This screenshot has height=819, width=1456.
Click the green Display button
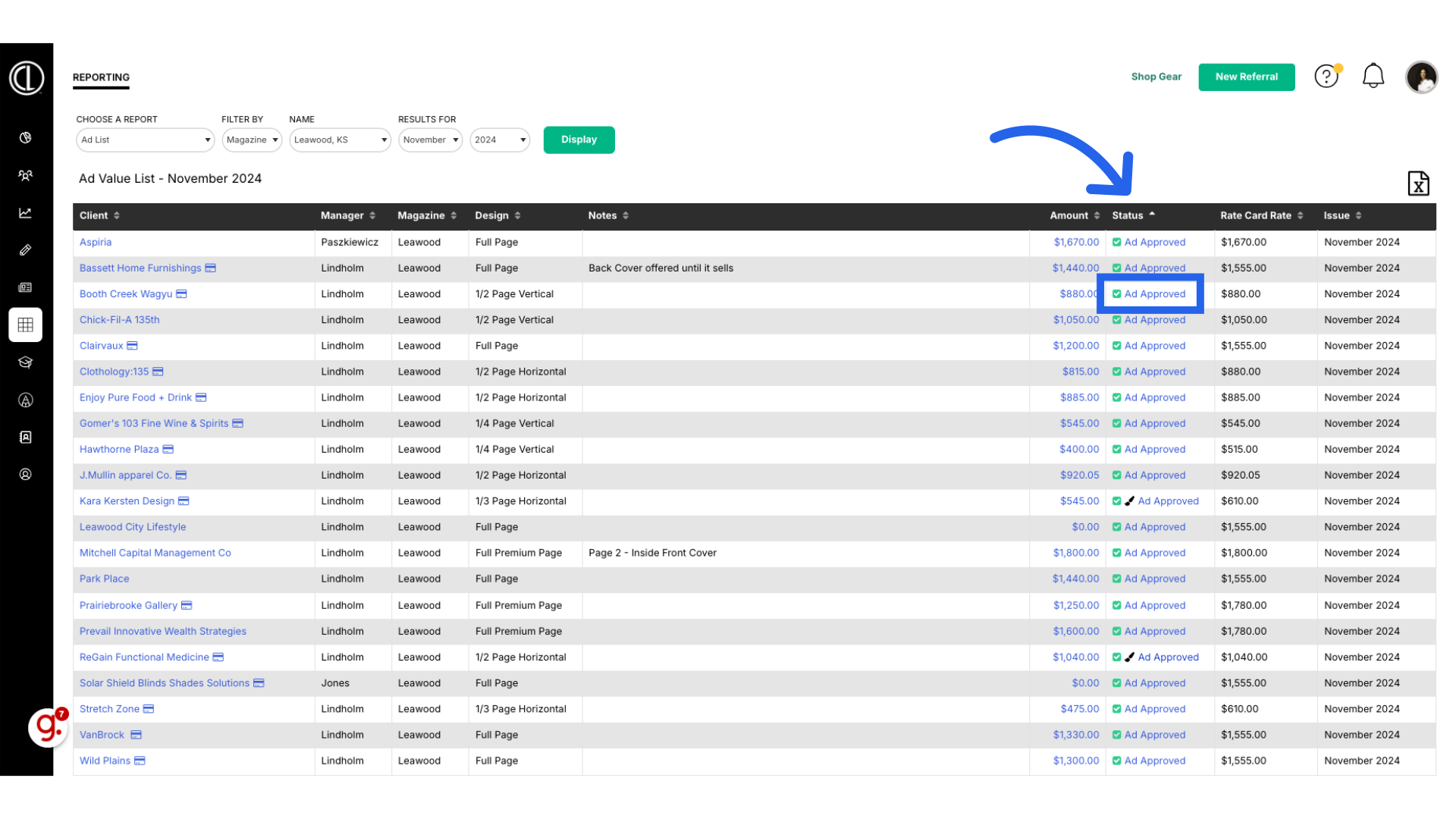pyautogui.click(x=579, y=140)
